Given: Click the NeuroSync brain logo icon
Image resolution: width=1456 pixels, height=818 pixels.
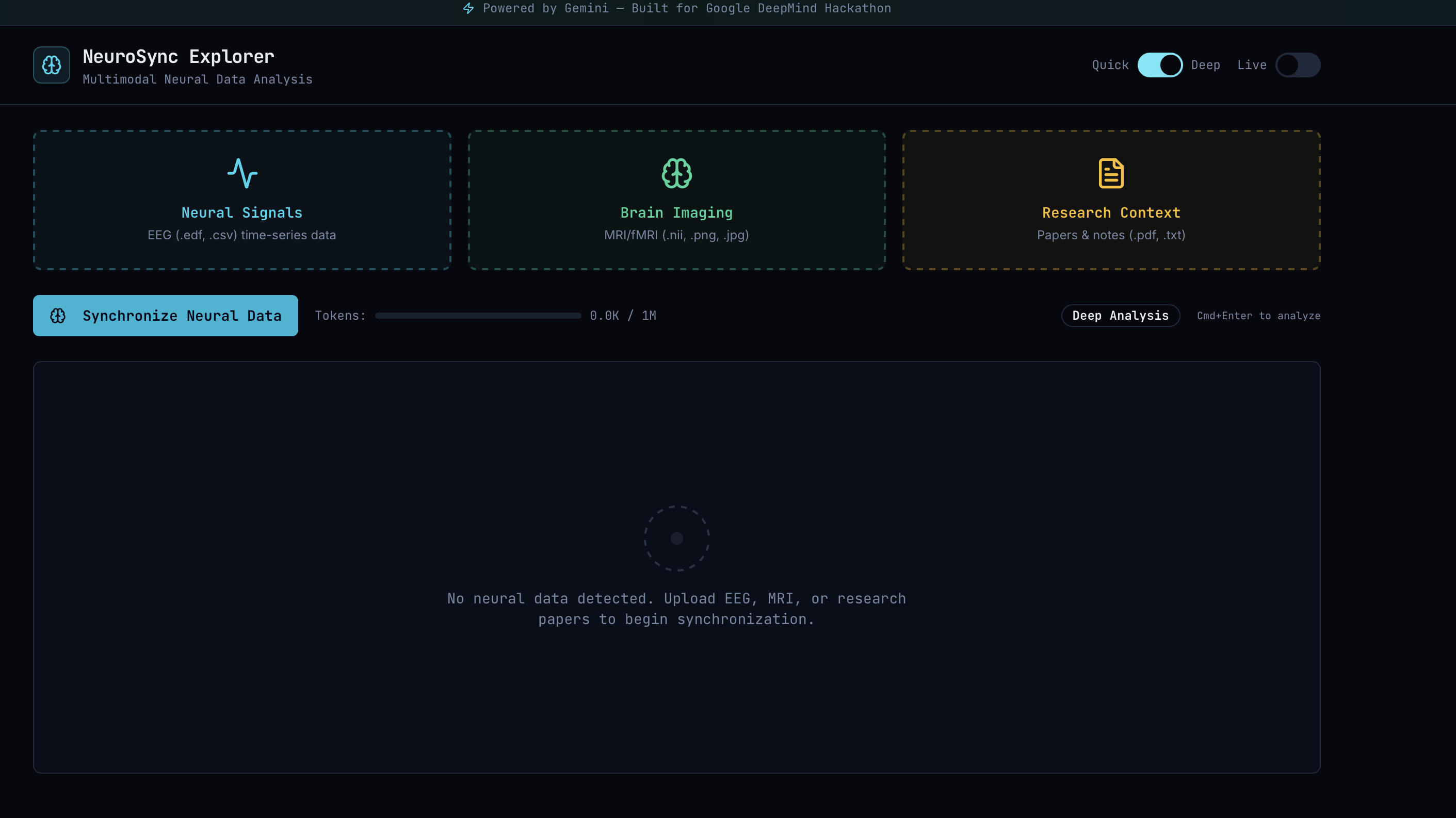Looking at the screenshot, I should tap(52, 65).
